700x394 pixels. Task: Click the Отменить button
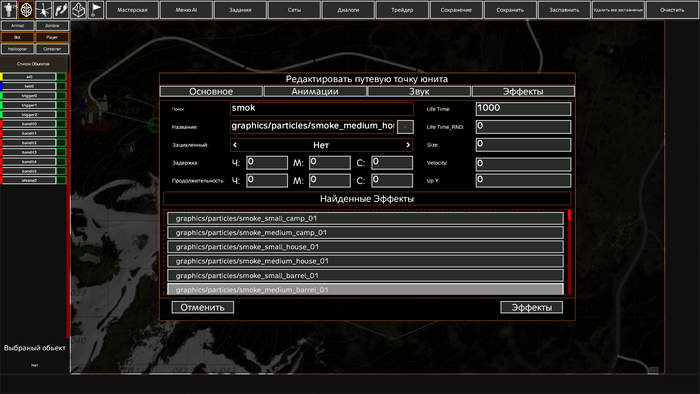[x=203, y=307]
